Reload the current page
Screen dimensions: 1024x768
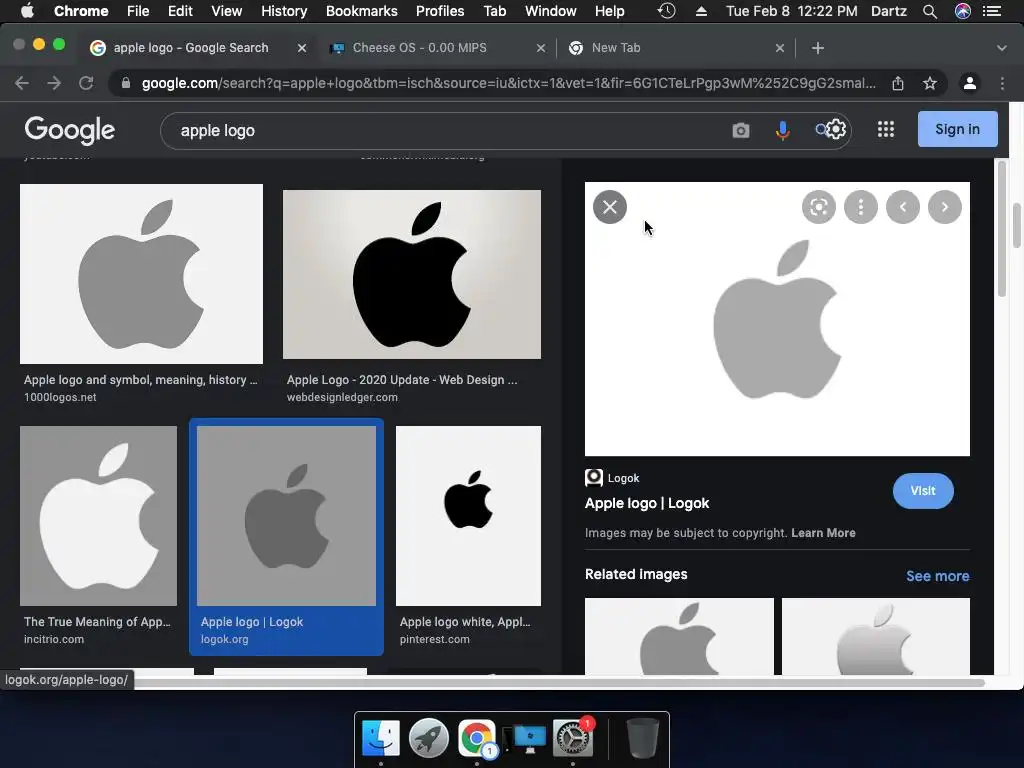point(86,83)
